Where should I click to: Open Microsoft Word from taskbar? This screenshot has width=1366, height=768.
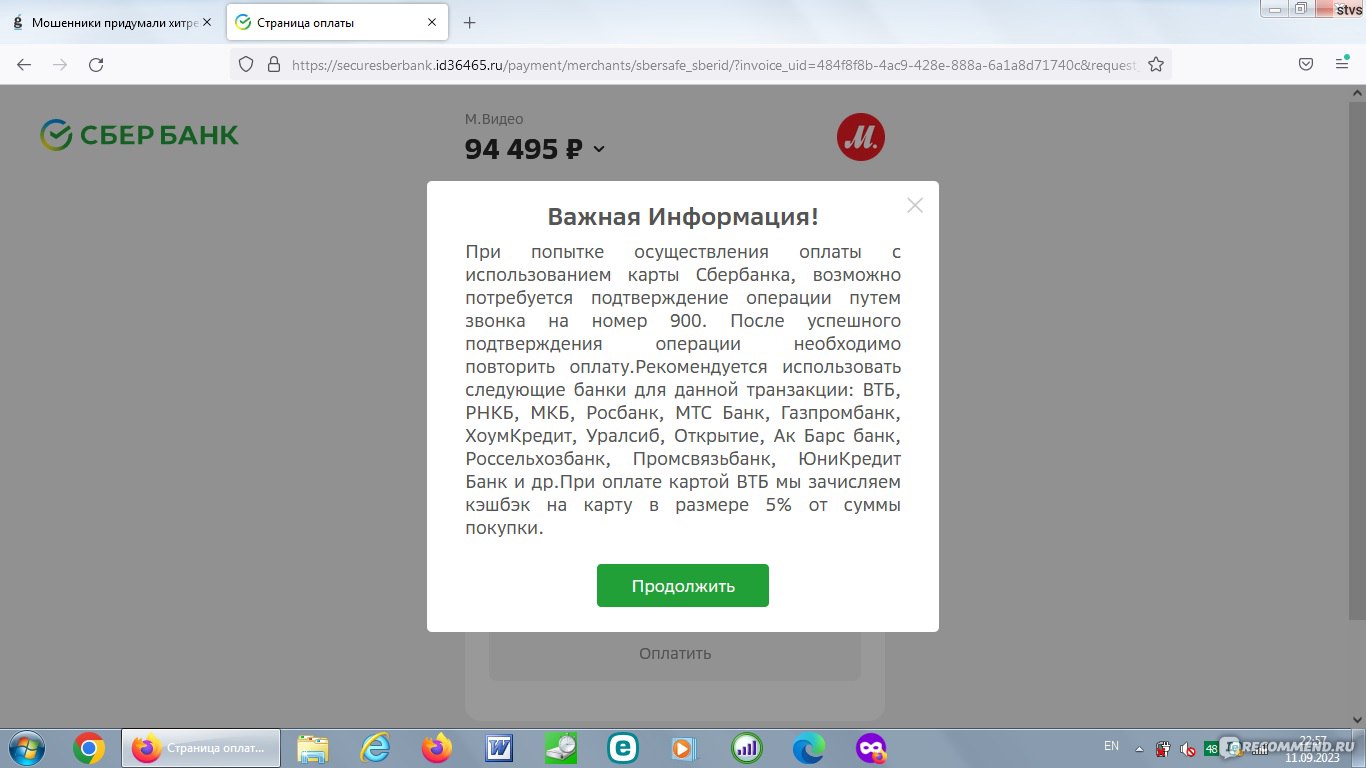tap(499, 748)
